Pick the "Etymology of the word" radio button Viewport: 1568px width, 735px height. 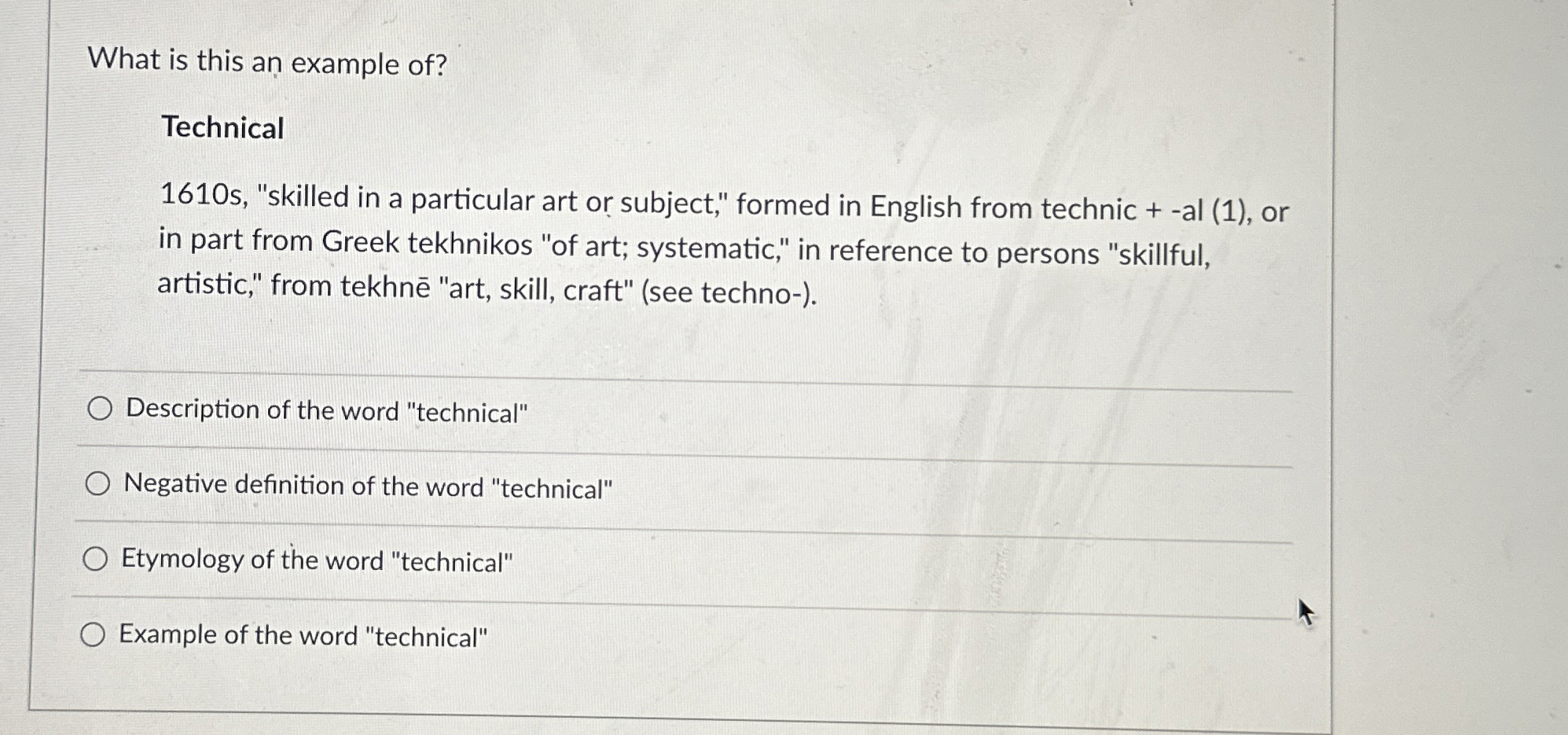point(95,559)
